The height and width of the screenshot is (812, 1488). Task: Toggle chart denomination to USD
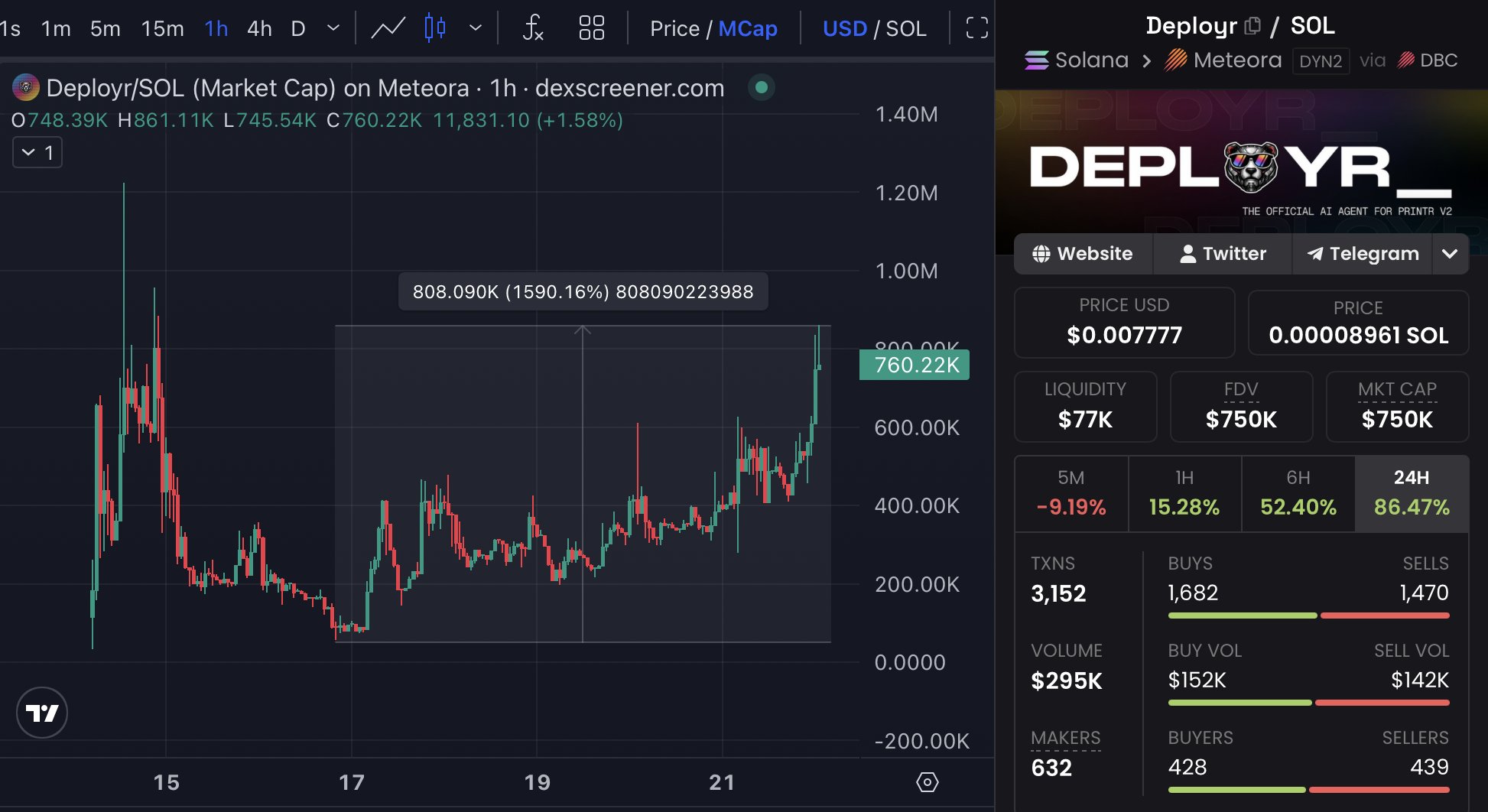845,29
